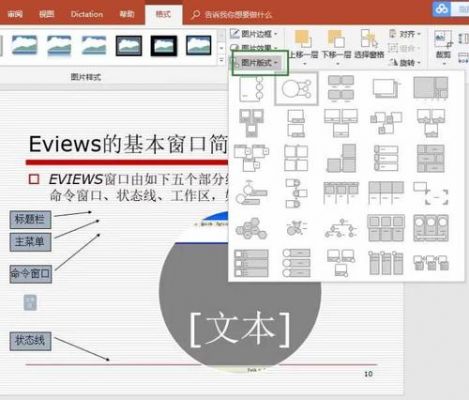This screenshot has height=400, width=469.
Task: Pick the layout with three stacked side circles
Action: point(252,89)
